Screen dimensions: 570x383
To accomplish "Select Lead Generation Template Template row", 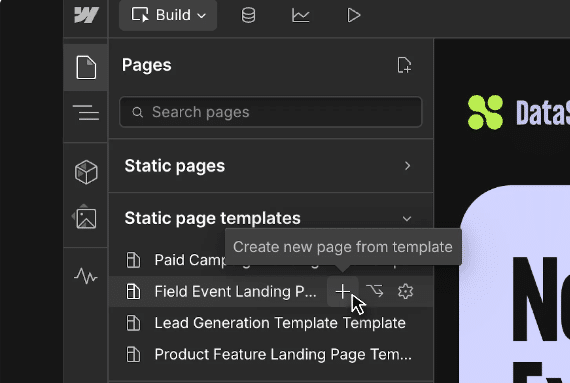I will click(x=271, y=323).
